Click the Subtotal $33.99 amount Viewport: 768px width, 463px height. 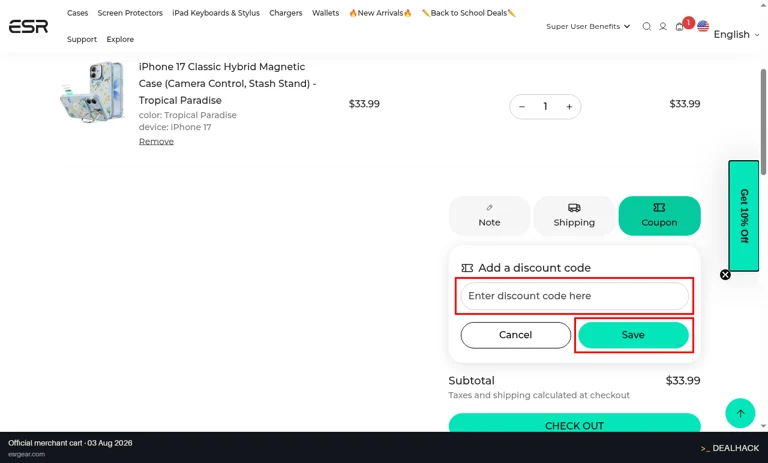pos(683,381)
